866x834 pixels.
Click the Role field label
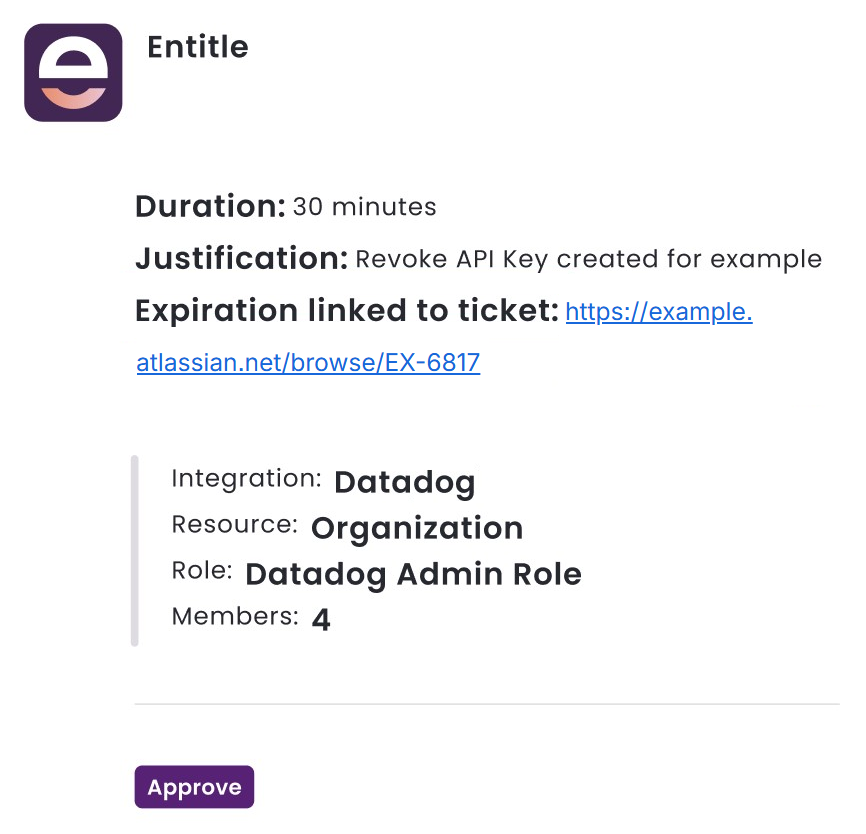click(x=201, y=570)
